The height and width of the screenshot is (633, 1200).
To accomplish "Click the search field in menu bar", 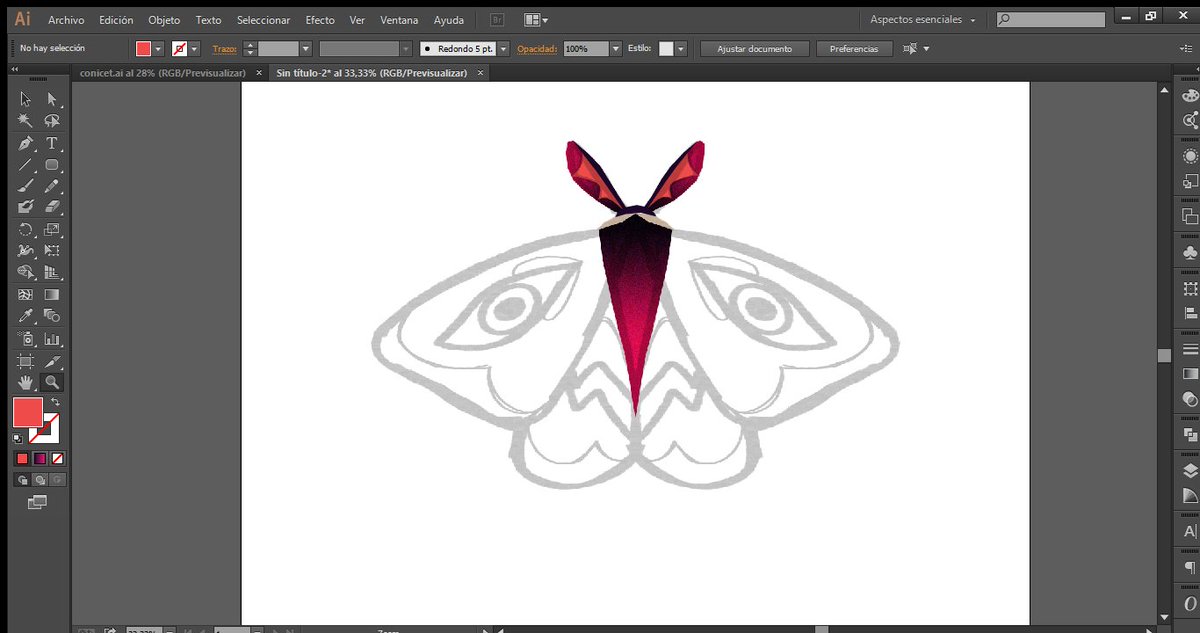I will click(x=1051, y=19).
